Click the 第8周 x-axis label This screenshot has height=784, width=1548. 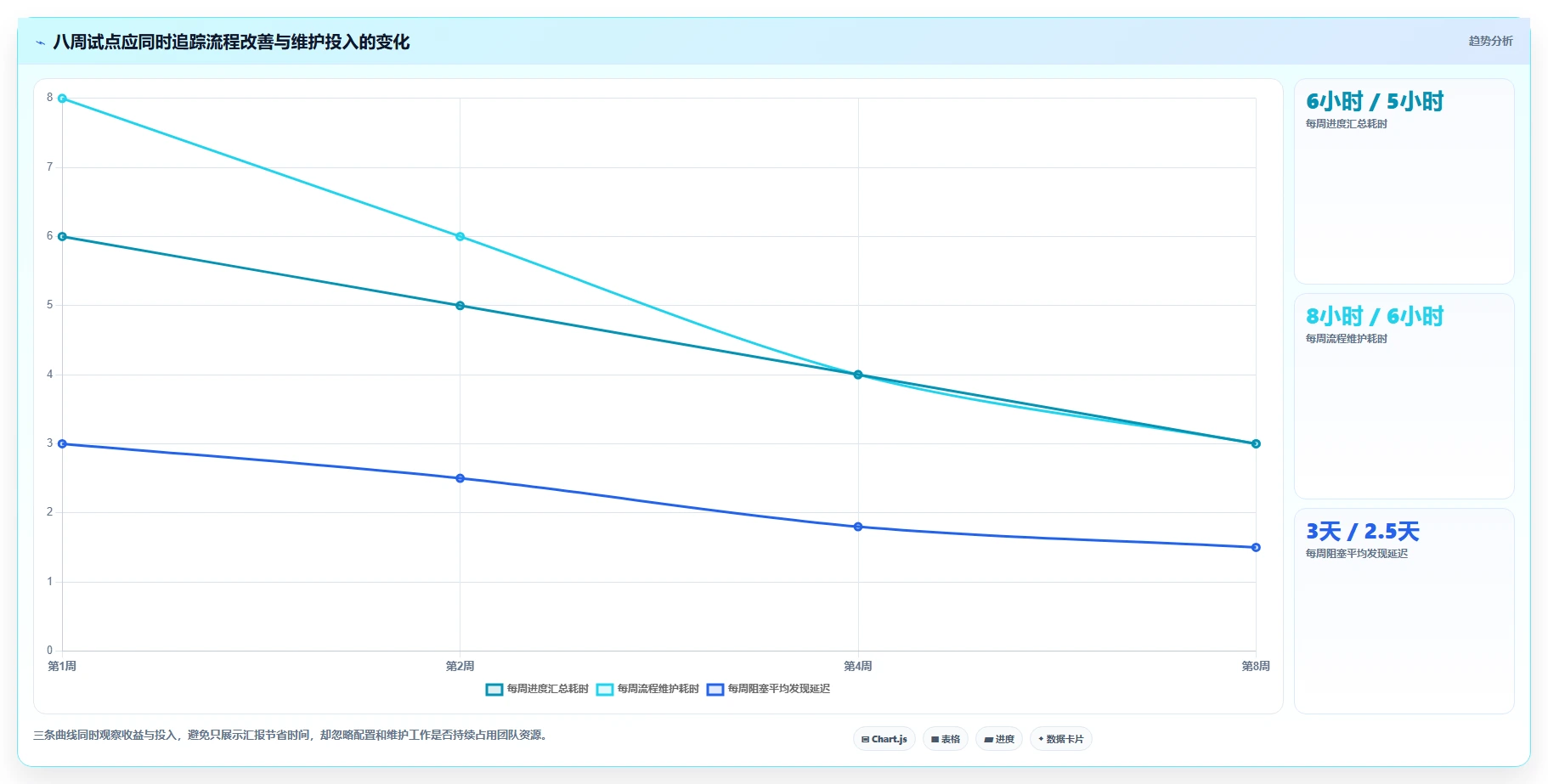coord(1256,666)
